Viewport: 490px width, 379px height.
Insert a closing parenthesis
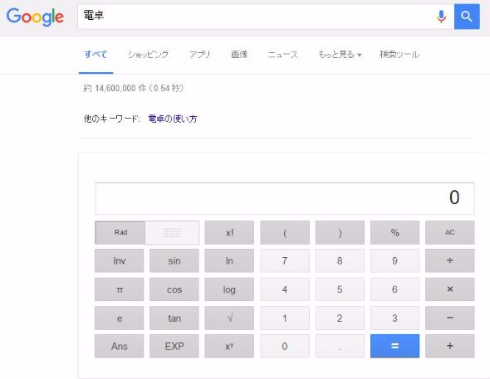click(340, 232)
